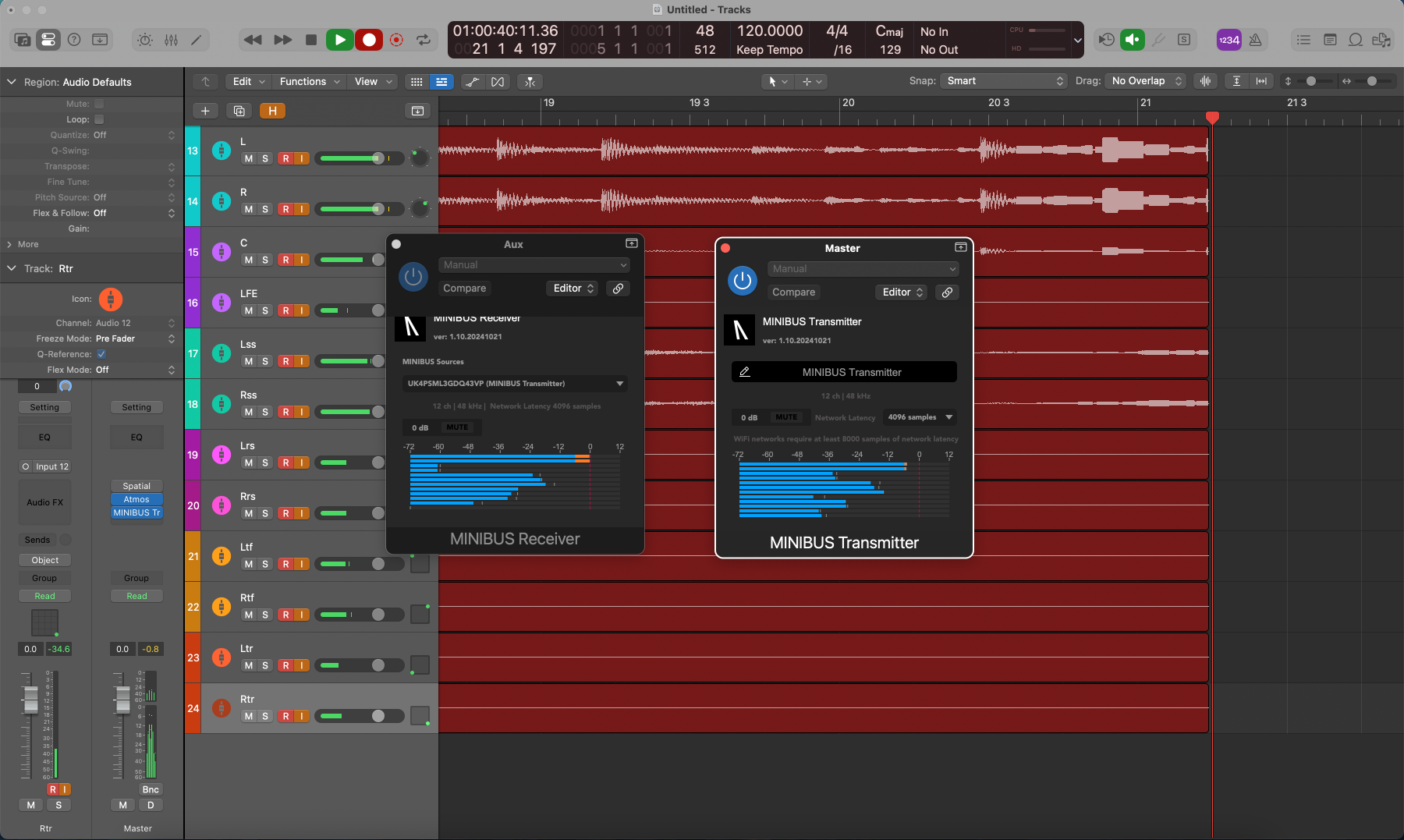Screen dimensions: 1404x840
Task: Stop playback
Action: [311, 40]
